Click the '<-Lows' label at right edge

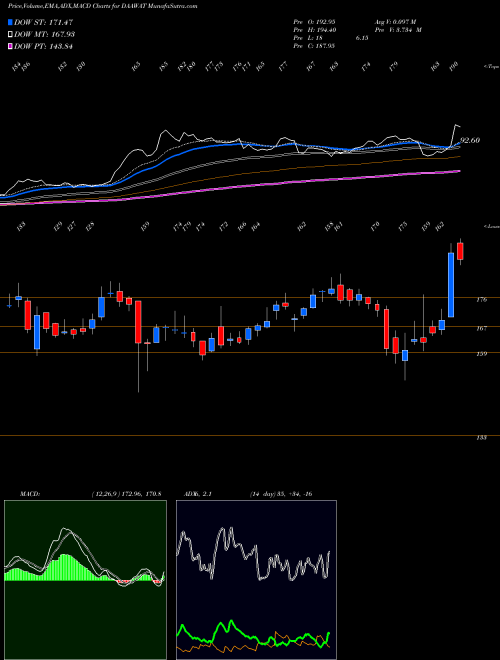[491, 226]
